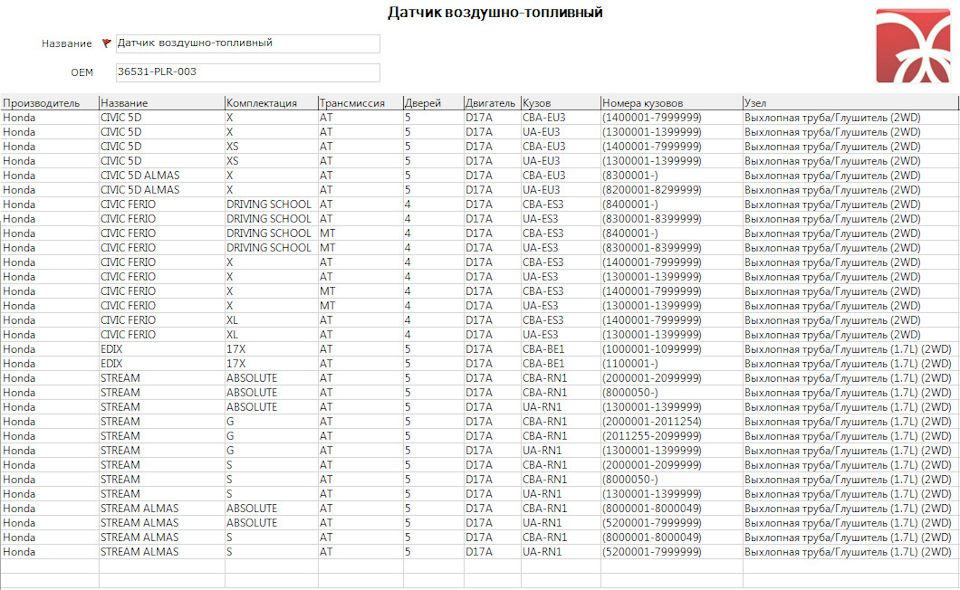The width and height of the screenshot is (960, 590).
Task: Click DRIVING SCHOOL in the MT CBA-ES3 row
Action: pos(269,234)
